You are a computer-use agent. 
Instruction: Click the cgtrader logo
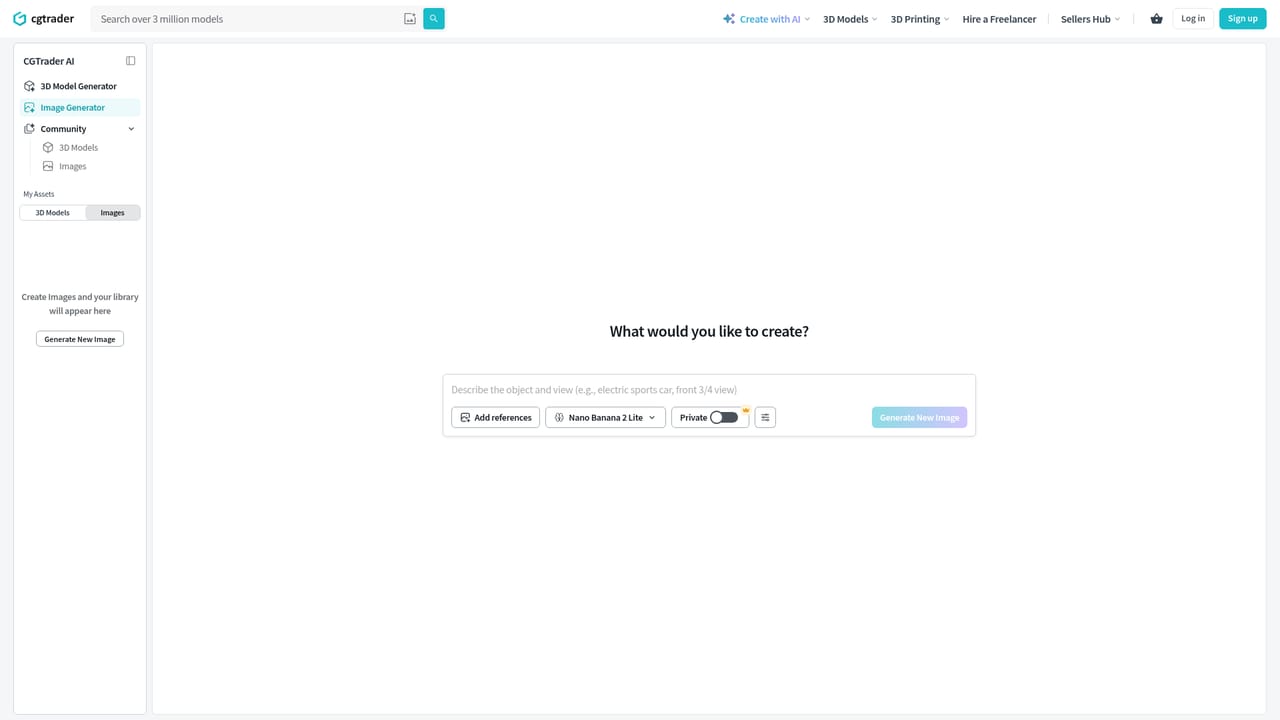coord(43,18)
